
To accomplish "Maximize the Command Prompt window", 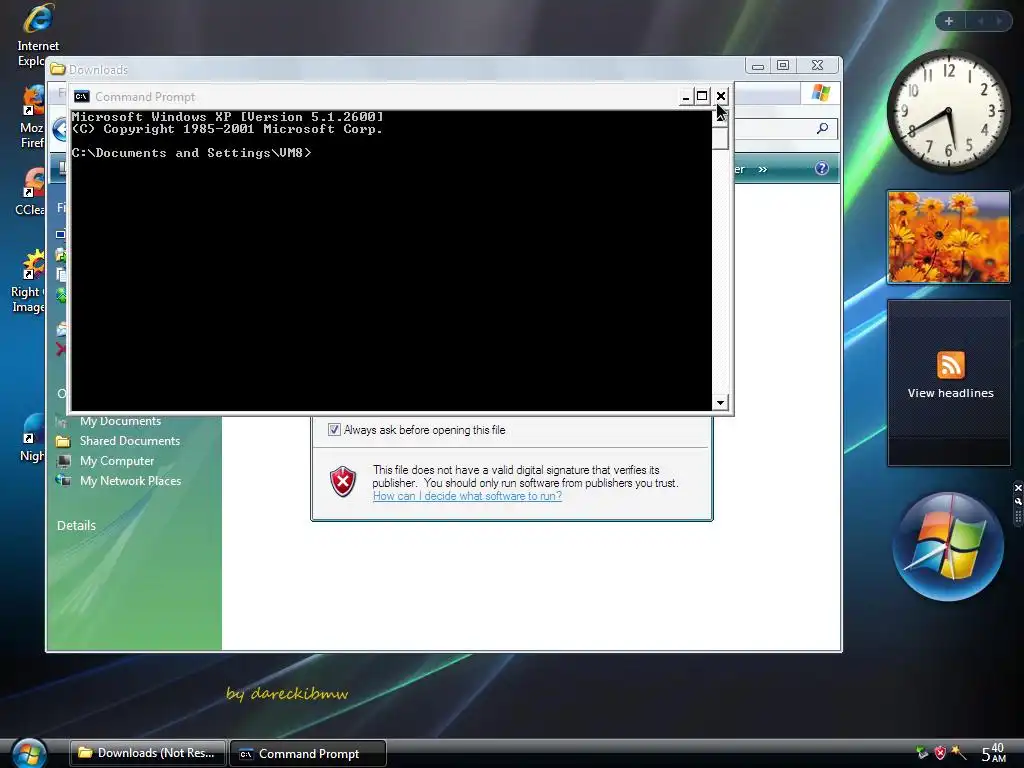I will coord(702,97).
